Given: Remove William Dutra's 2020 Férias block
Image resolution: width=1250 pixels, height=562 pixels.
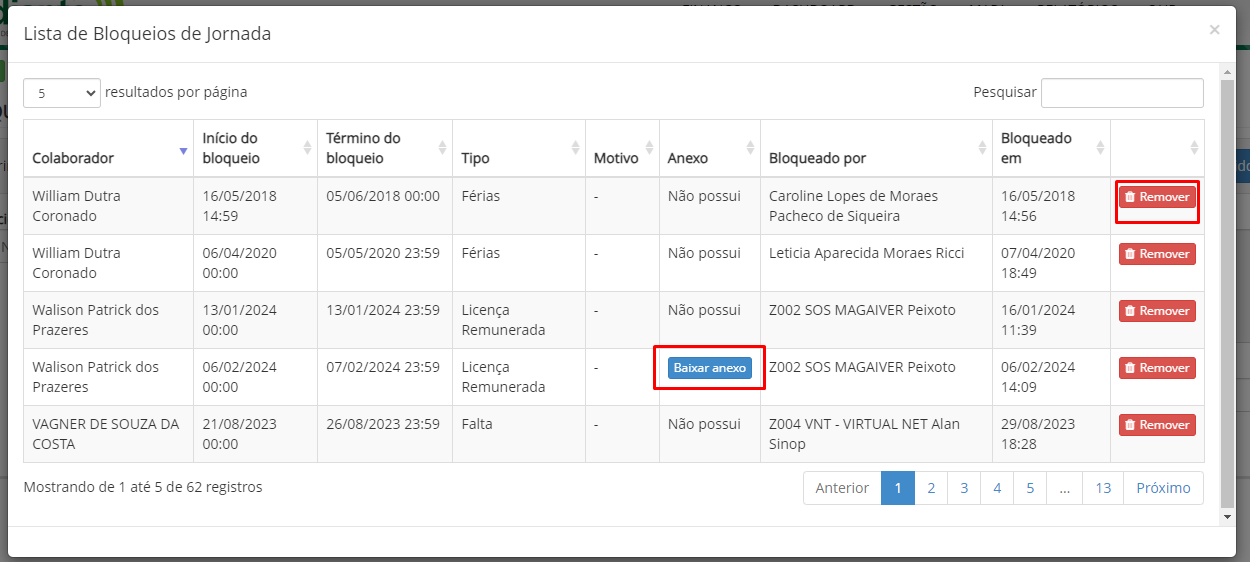Looking at the screenshot, I should coord(1157,254).
